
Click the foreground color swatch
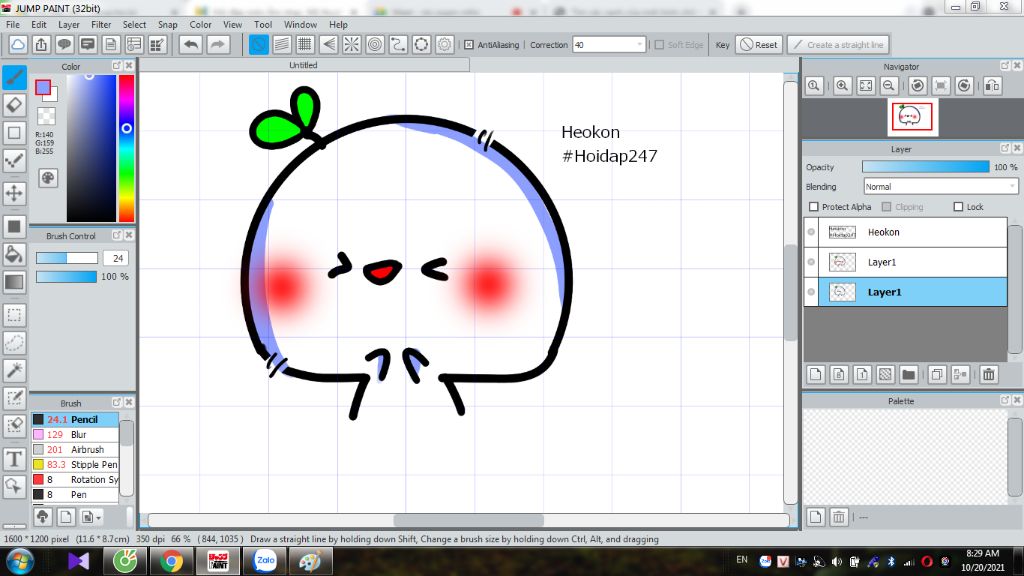pos(43,88)
